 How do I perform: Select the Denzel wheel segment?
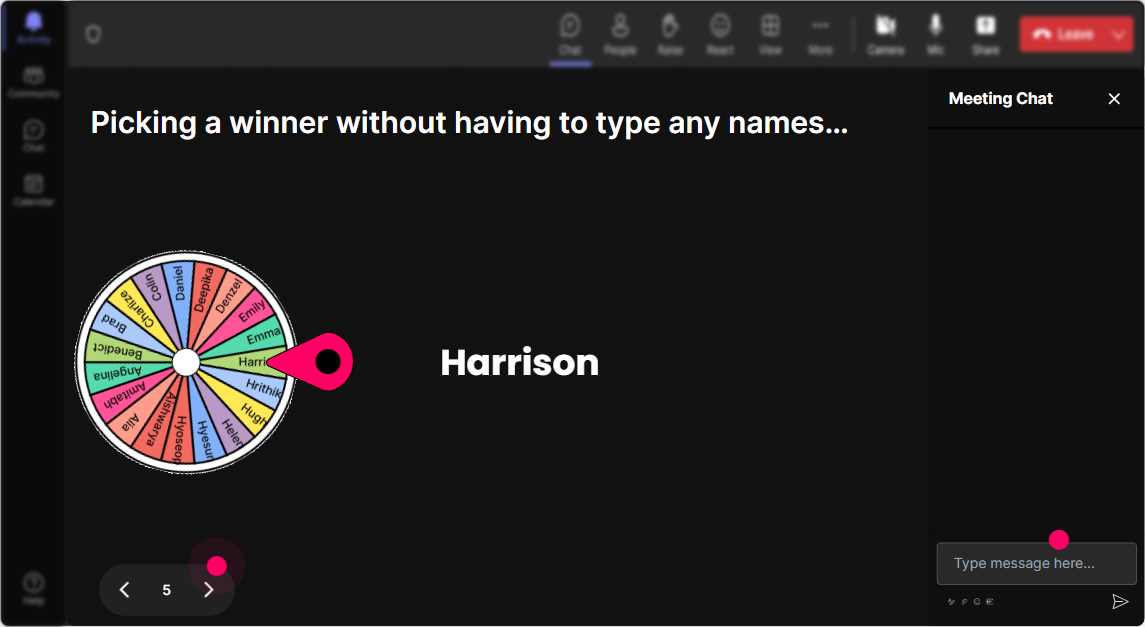228,296
